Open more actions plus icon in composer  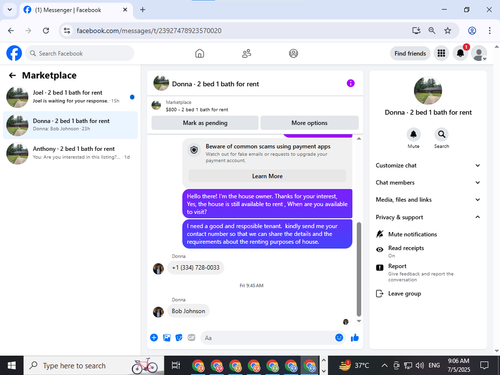coord(154,338)
